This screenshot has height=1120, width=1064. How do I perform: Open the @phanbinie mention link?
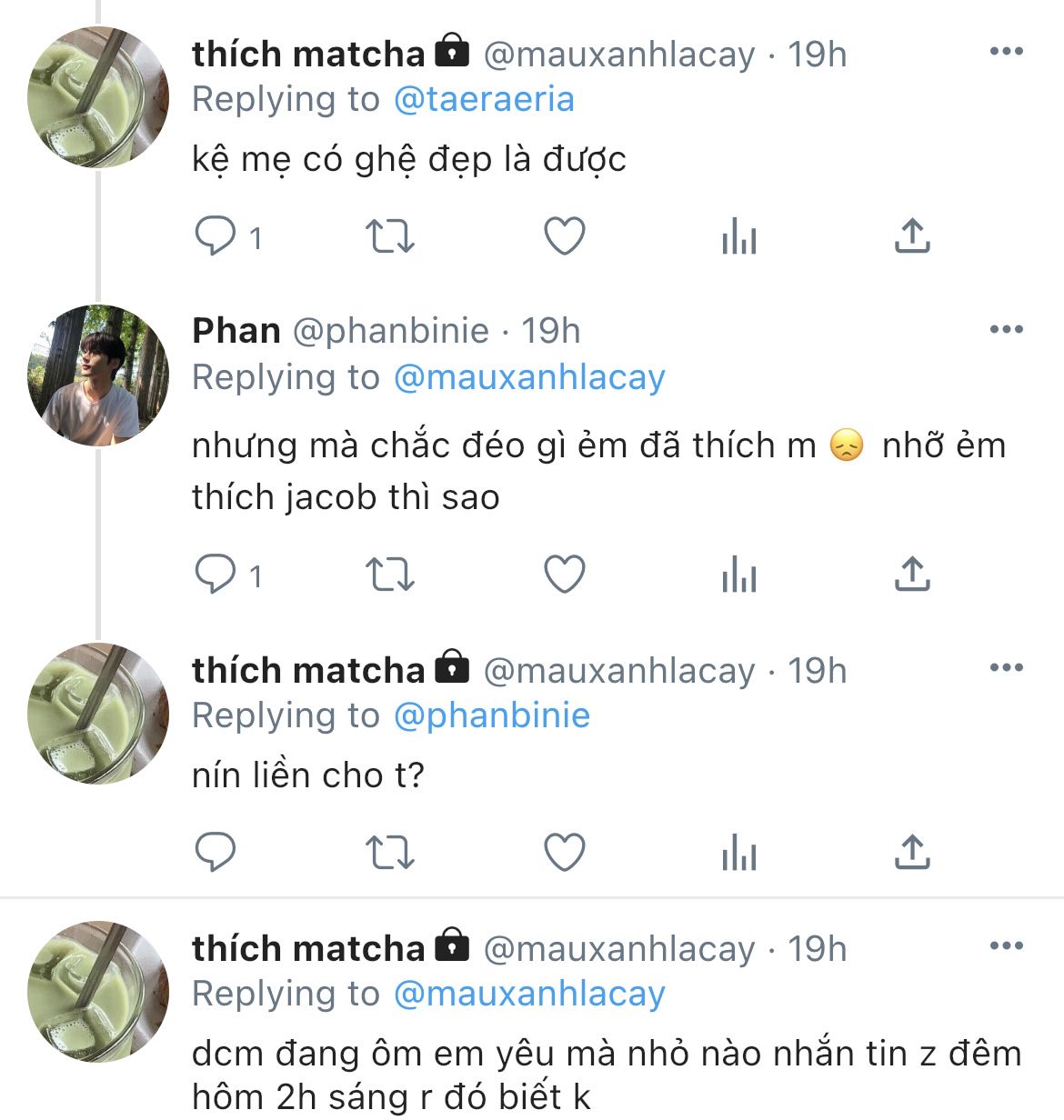[492, 715]
